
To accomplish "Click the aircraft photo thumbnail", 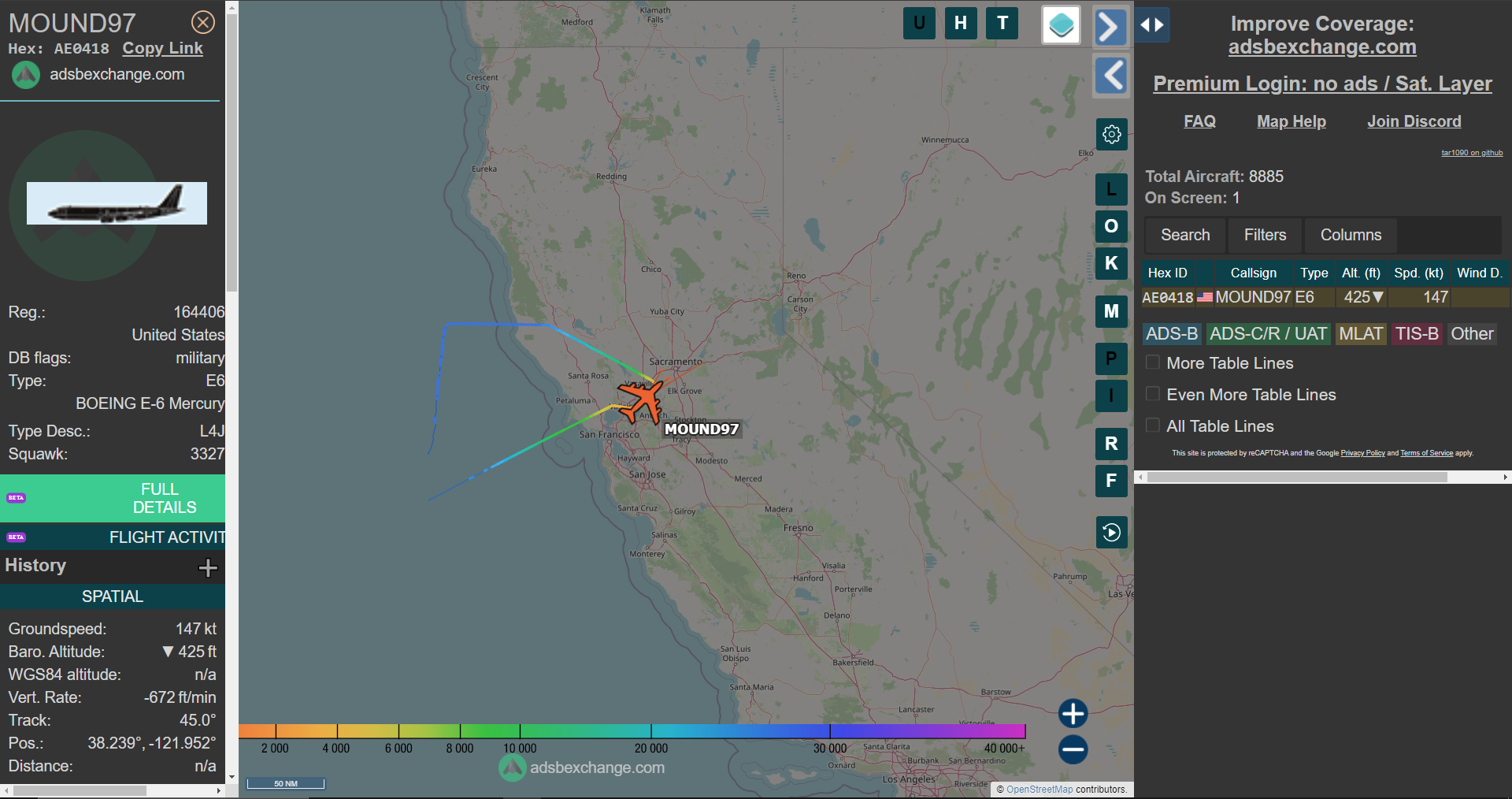I will click(117, 203).
